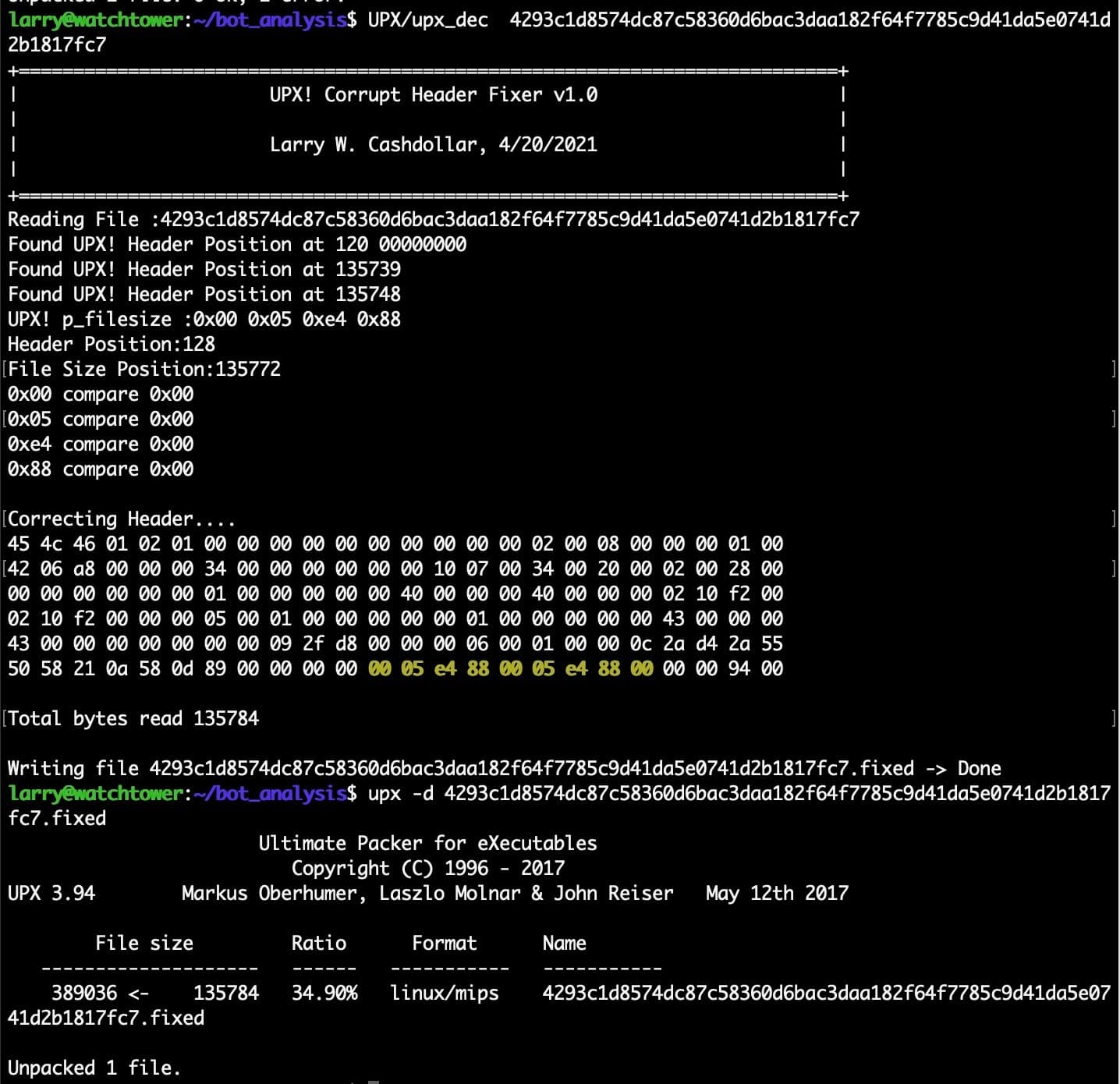Click the linux/mips format value
Viewport: 1120px width, 1084px height.
[444, 994]
